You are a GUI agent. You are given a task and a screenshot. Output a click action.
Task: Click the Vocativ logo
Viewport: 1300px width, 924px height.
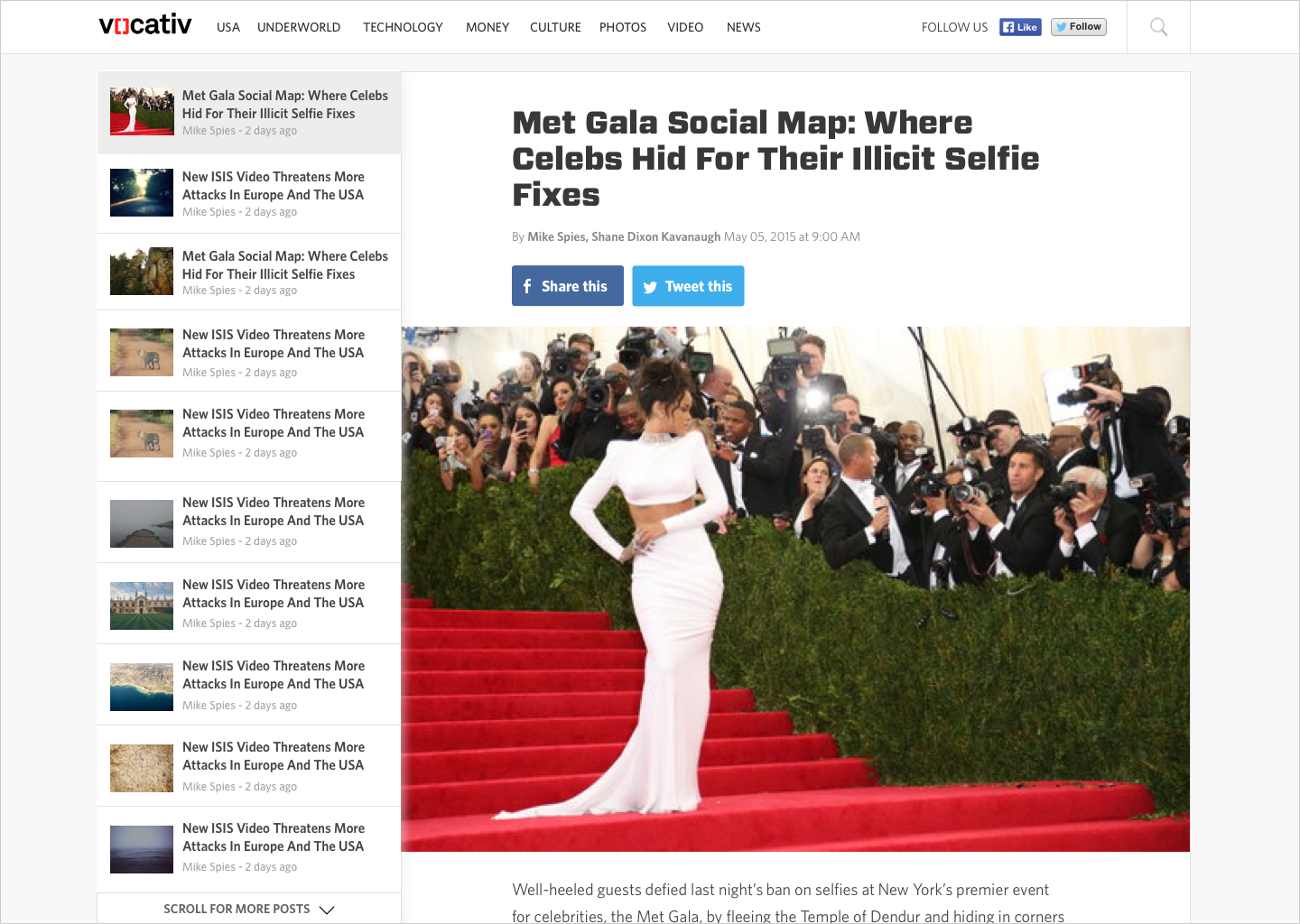[145, 25]
